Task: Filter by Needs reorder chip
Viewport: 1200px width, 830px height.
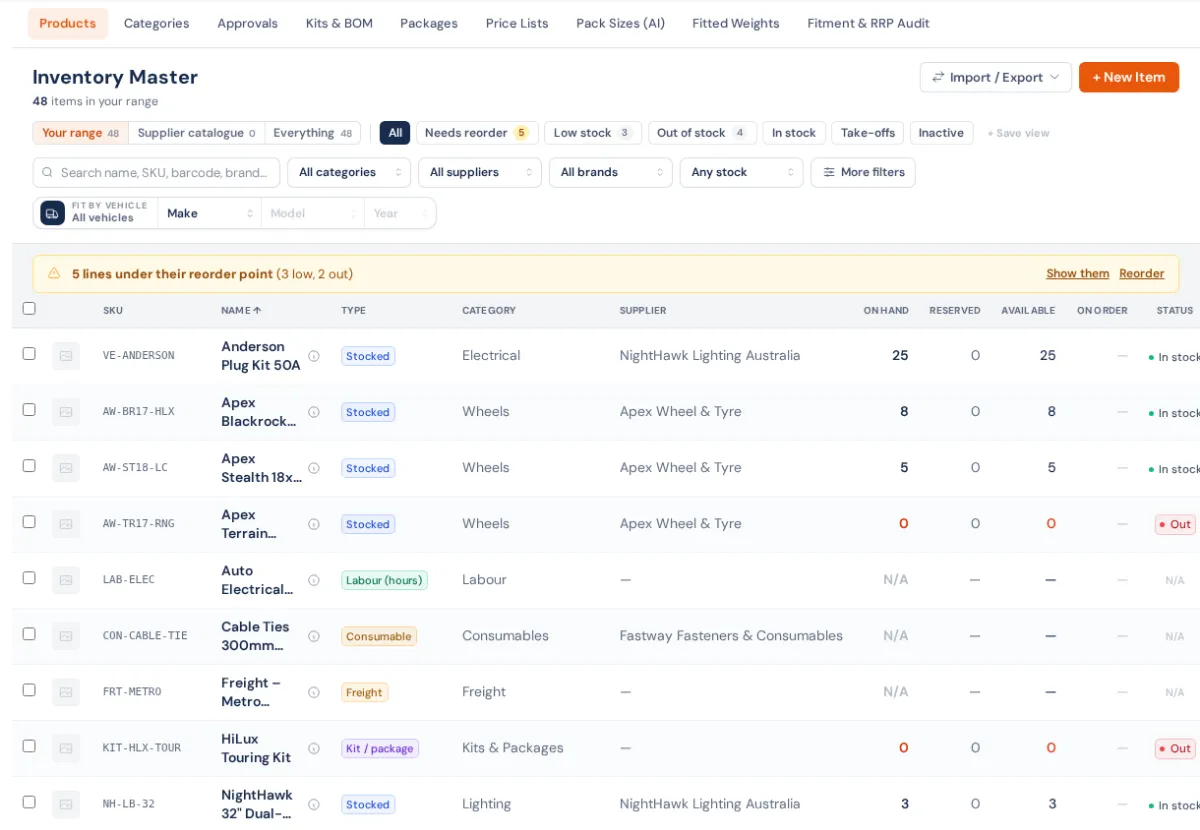Action: pos(477,133)
